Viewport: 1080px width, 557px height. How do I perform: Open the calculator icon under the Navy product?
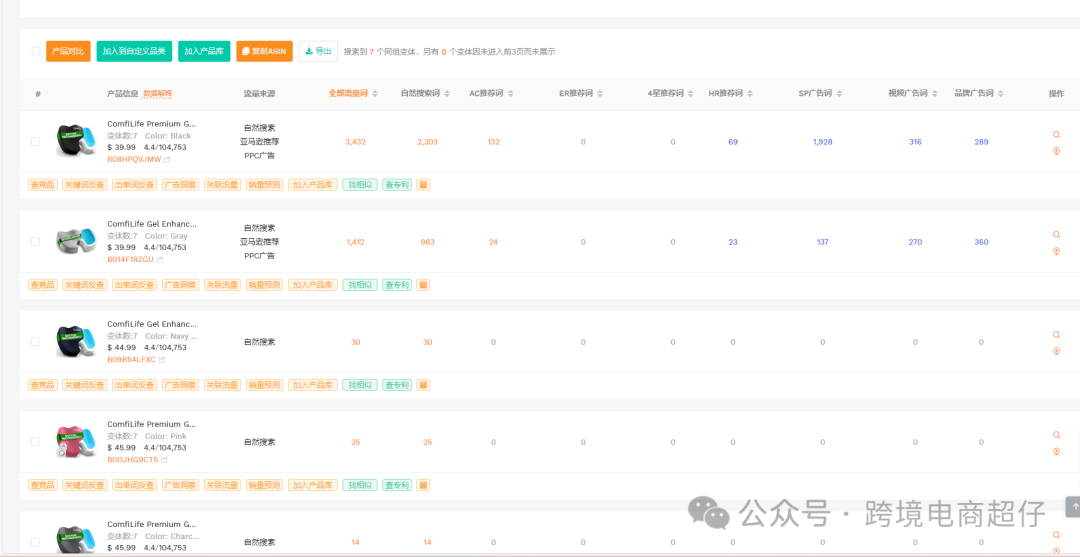click(x=423, y=385)
